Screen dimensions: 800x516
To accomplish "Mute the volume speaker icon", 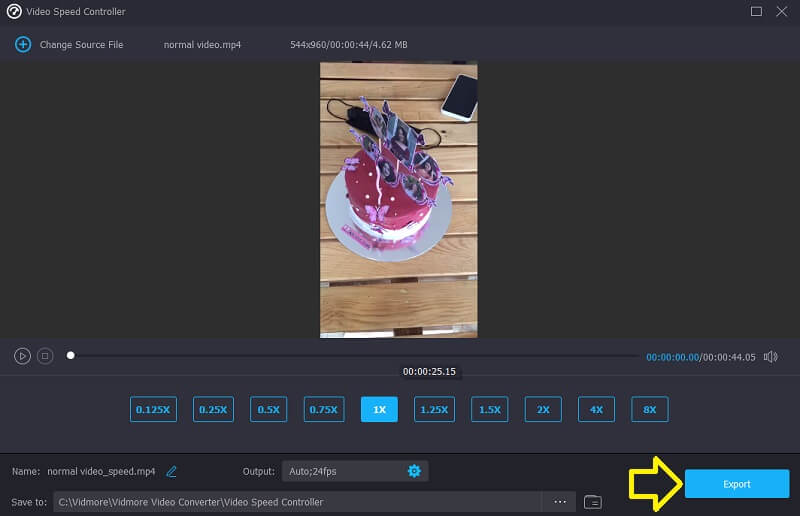I will 770,357.
